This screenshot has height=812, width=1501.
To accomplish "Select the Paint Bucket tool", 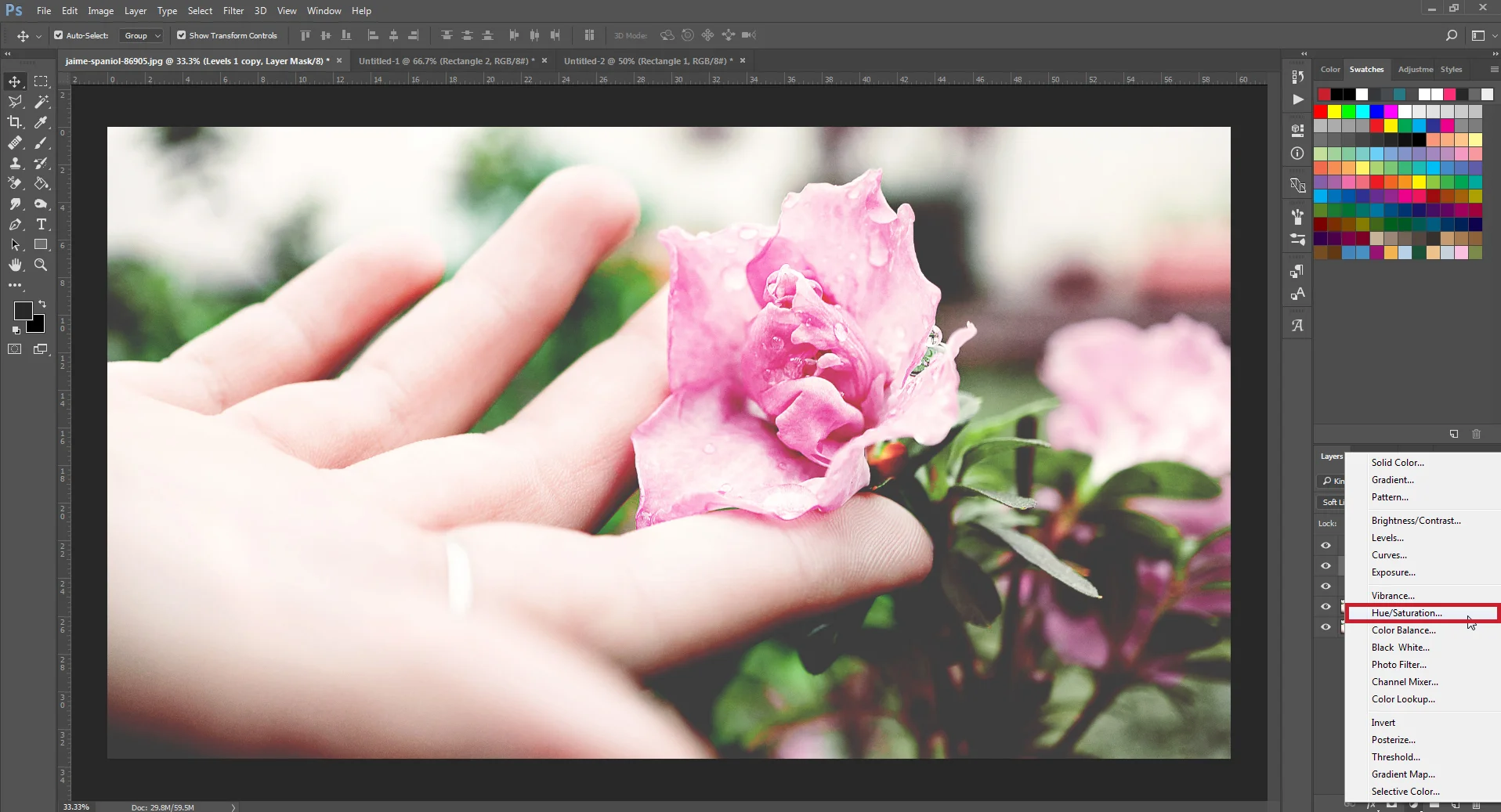I will [42, 183].
